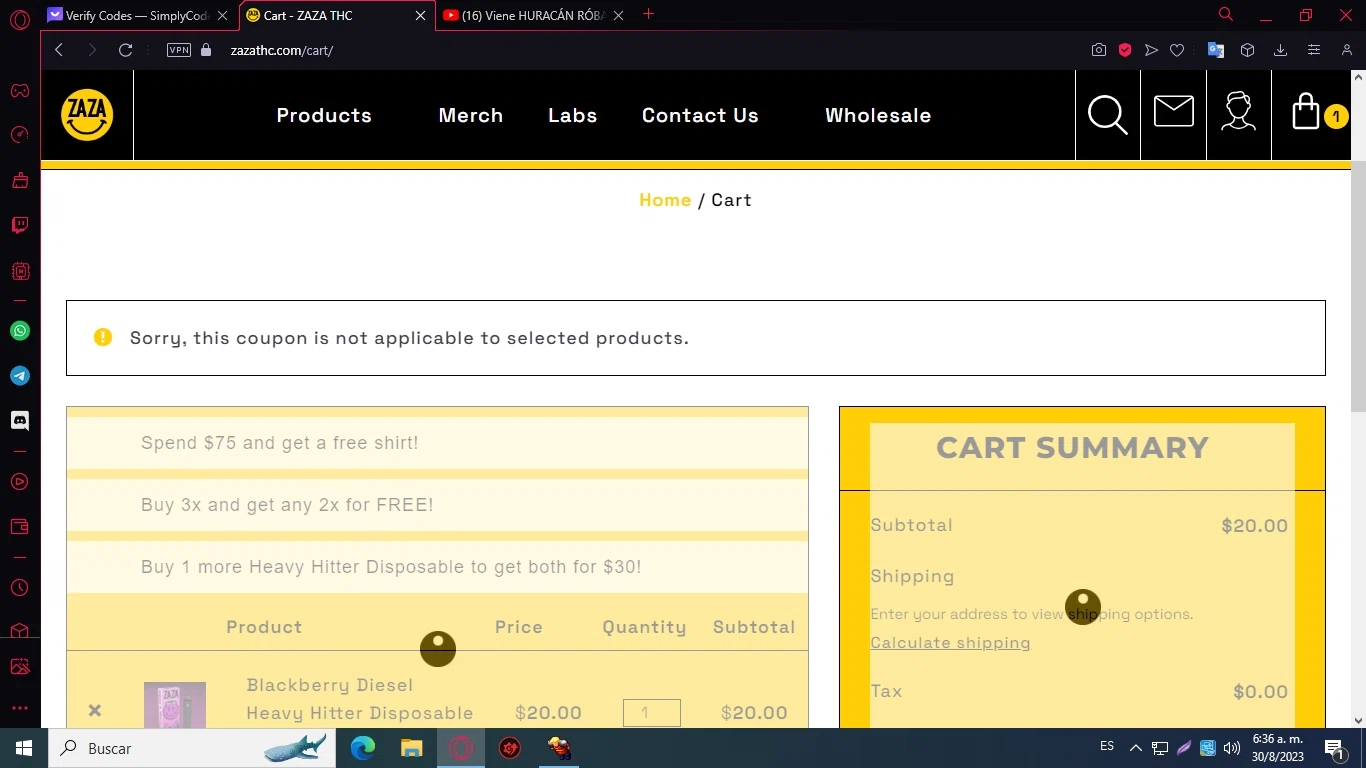Open the image gallery icon in sidebar

[x=20, y=666]
